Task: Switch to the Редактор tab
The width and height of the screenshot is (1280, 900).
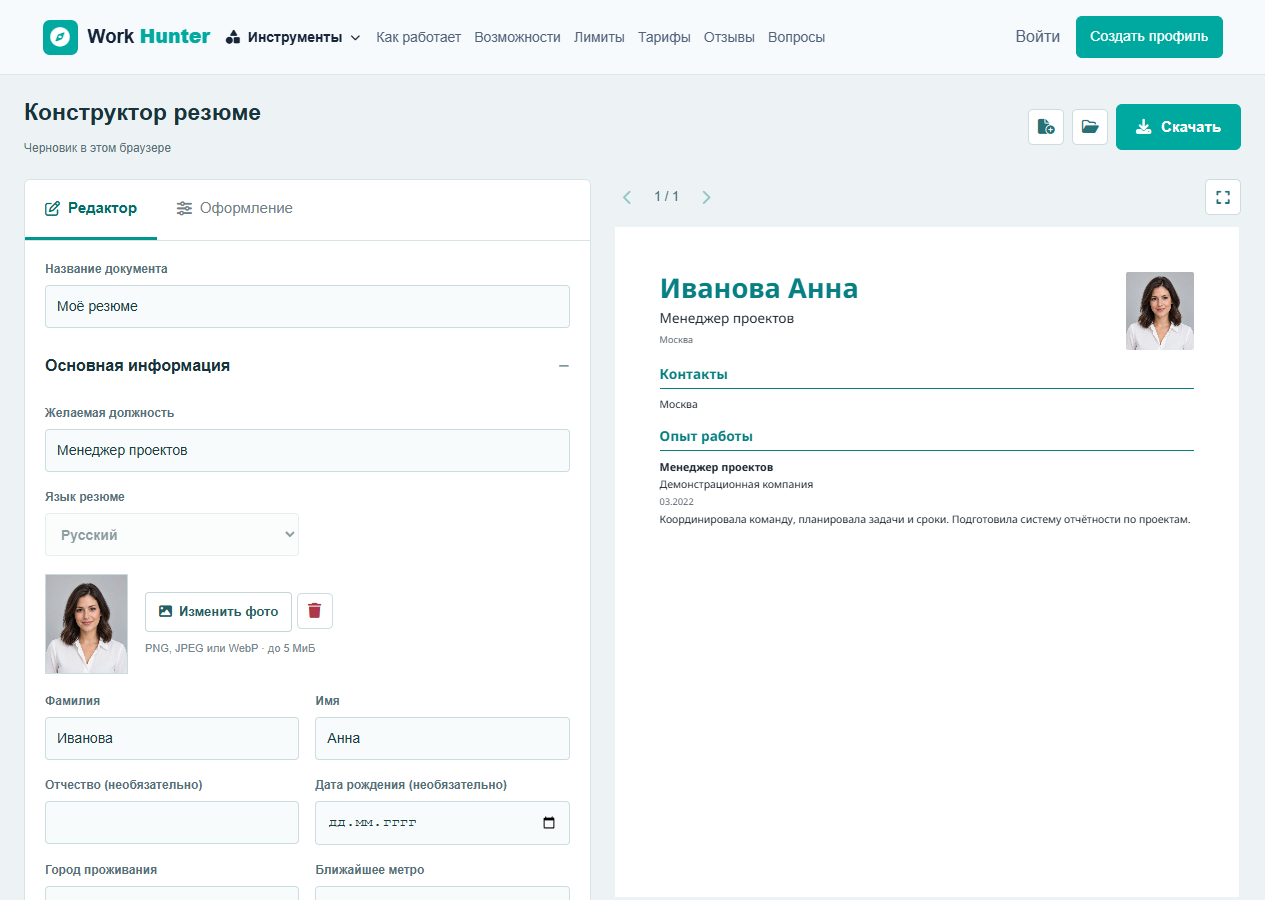Action: pos(91,209)
